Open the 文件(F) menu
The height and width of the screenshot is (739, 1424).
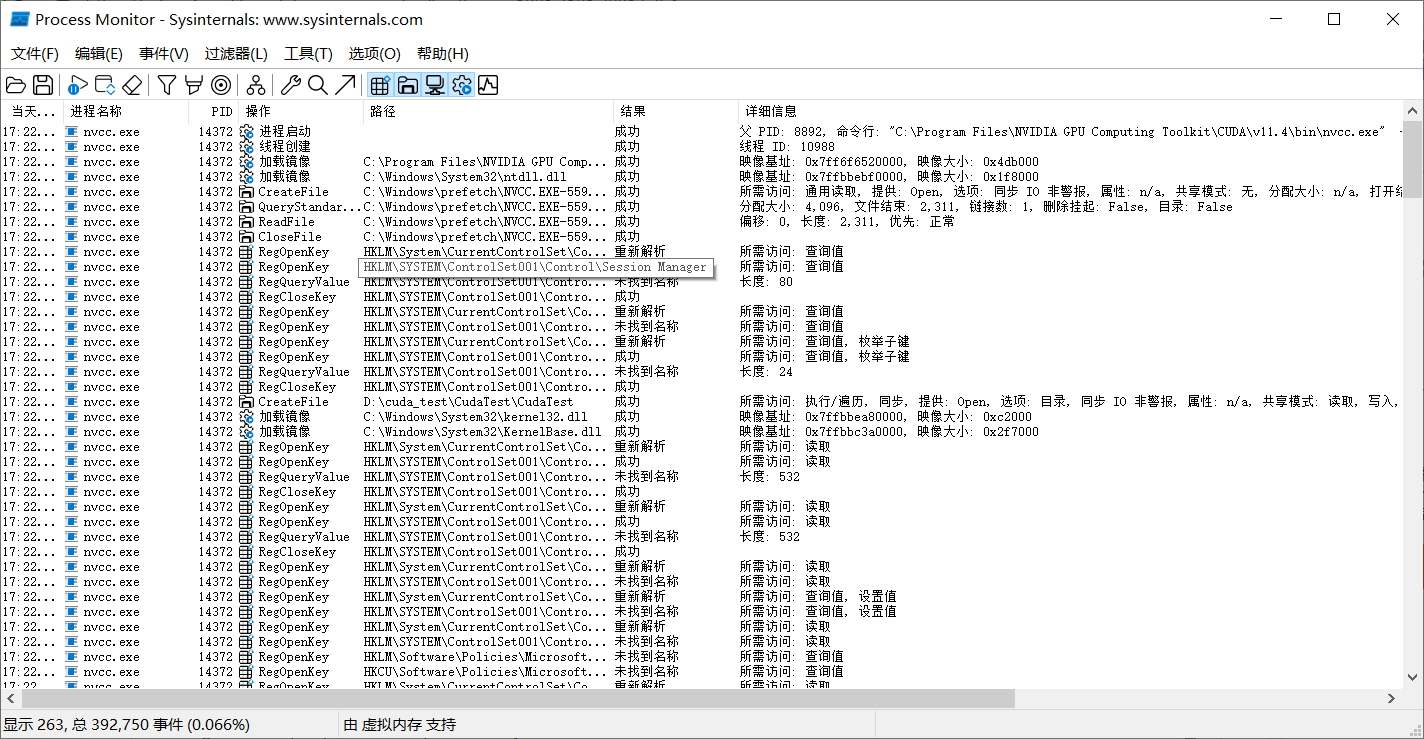pos(35,54)
